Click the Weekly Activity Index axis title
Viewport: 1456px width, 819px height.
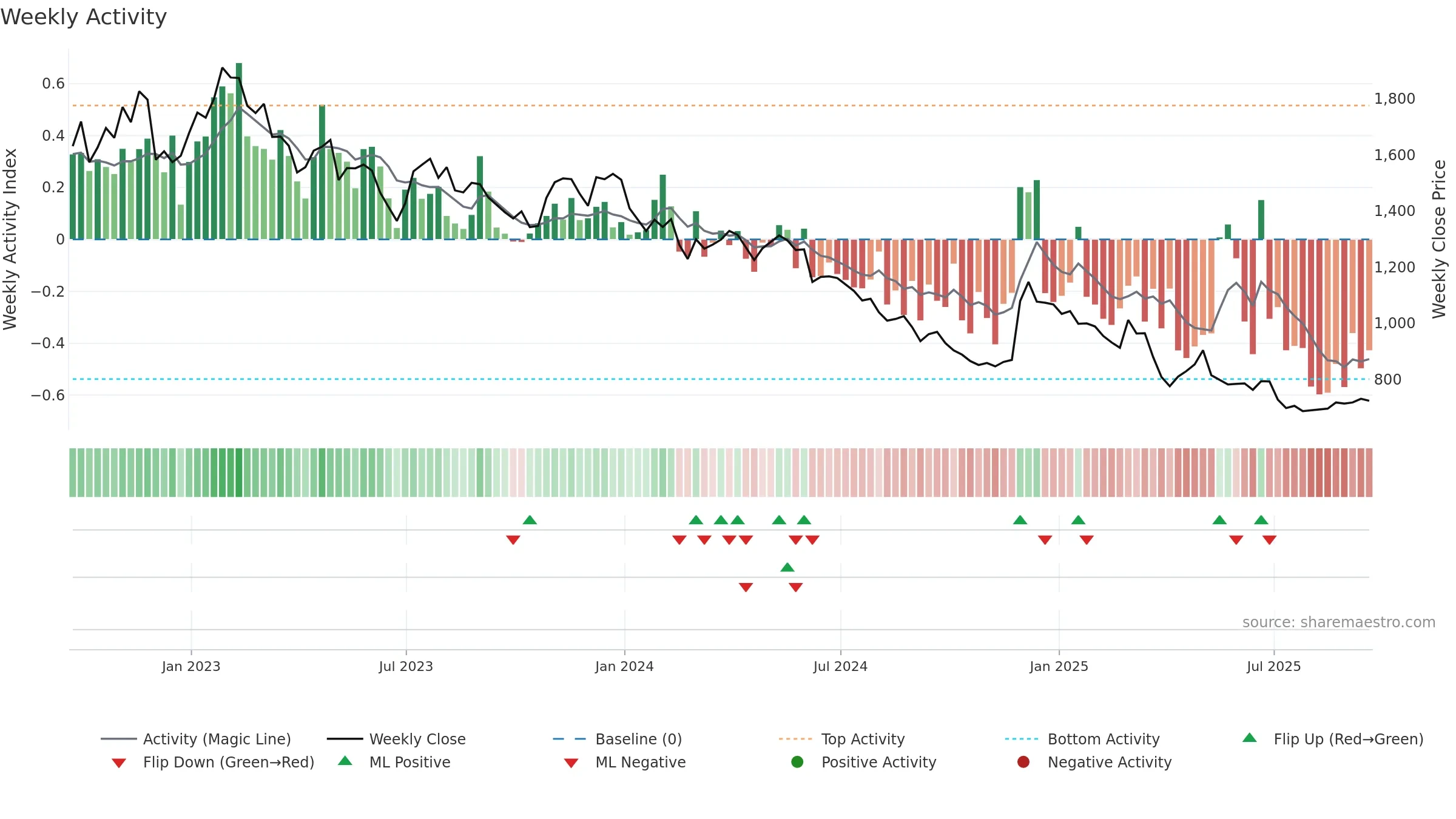tap(10, 239)
